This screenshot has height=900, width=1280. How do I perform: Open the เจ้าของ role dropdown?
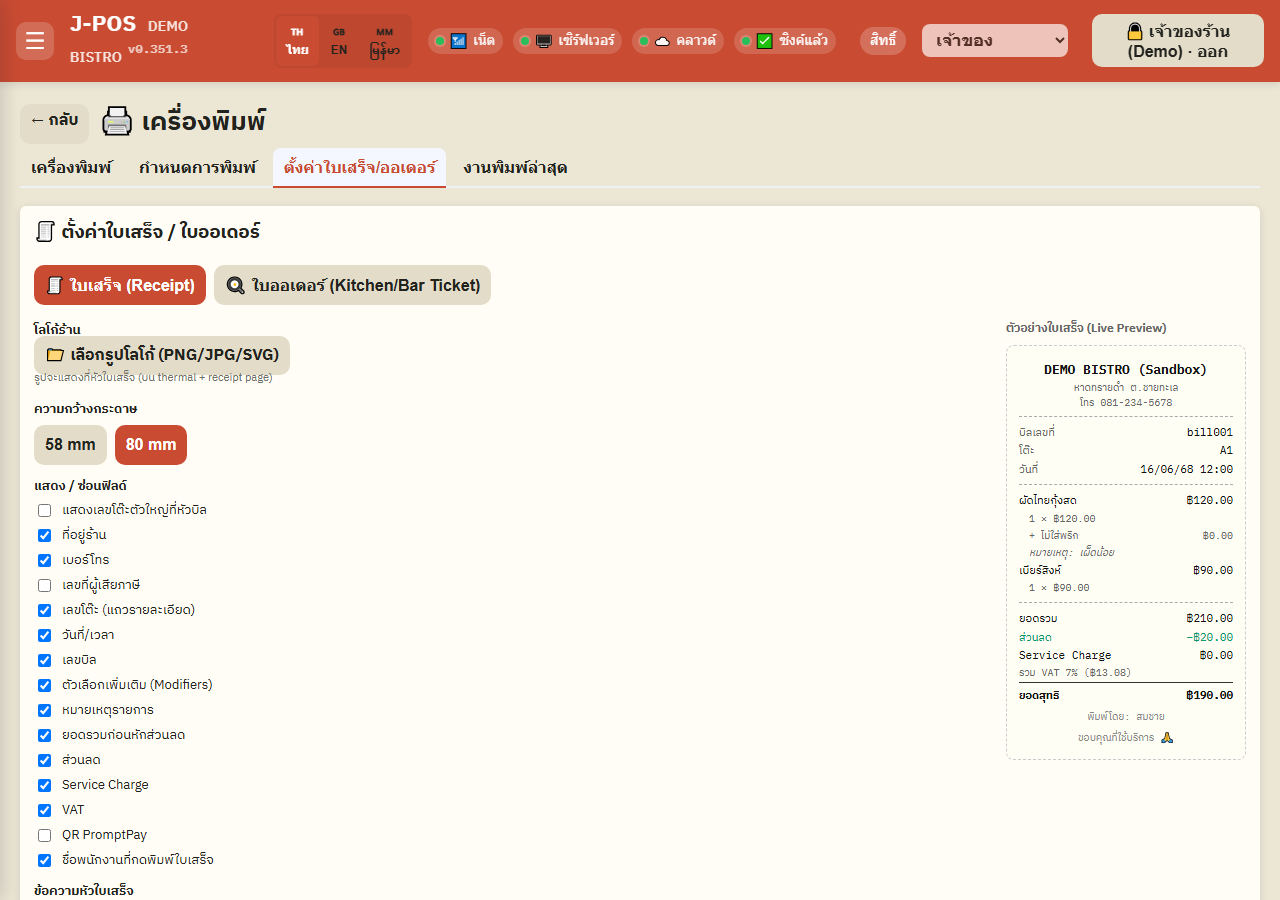[x=995, y=41]
